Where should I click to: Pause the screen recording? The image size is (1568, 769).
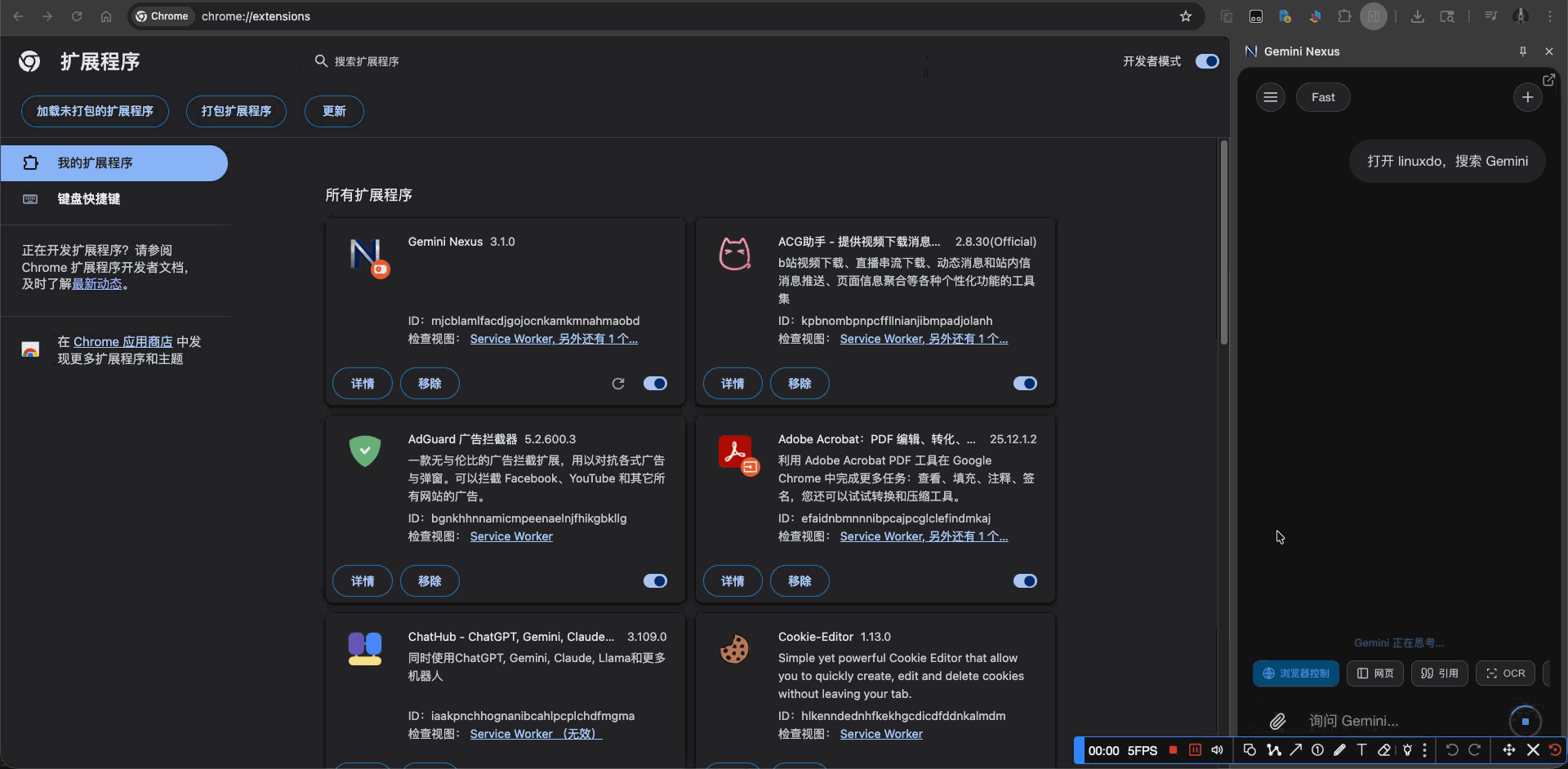coord(1195,750)
